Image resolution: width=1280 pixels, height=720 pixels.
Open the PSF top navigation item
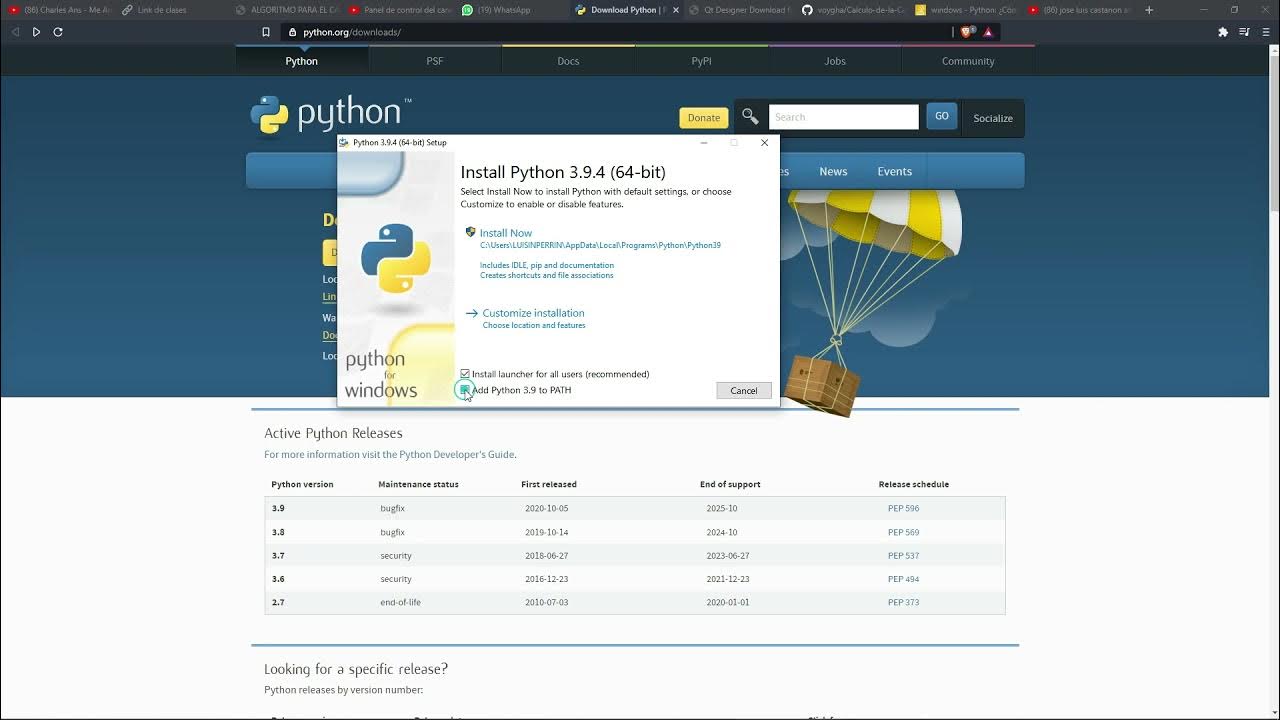click(435, 61)
